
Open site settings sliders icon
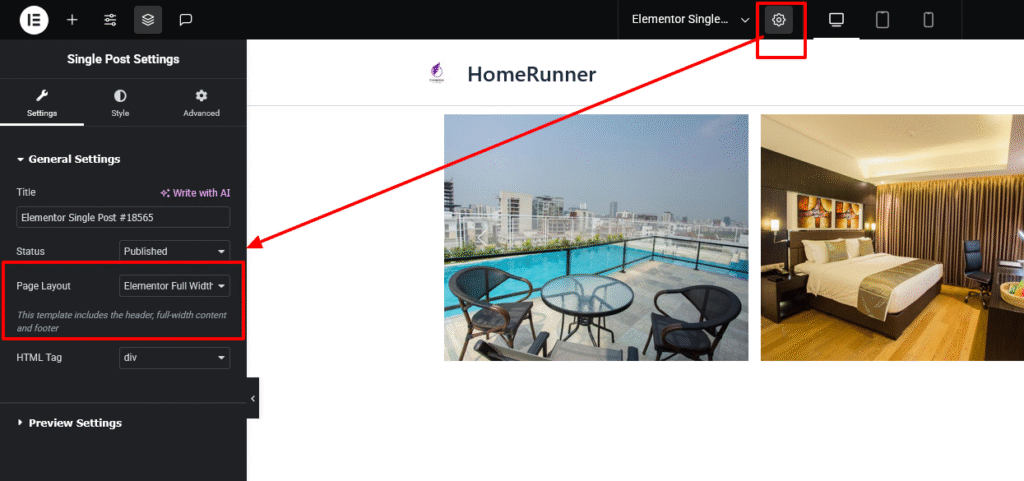(x=110, y=20)
